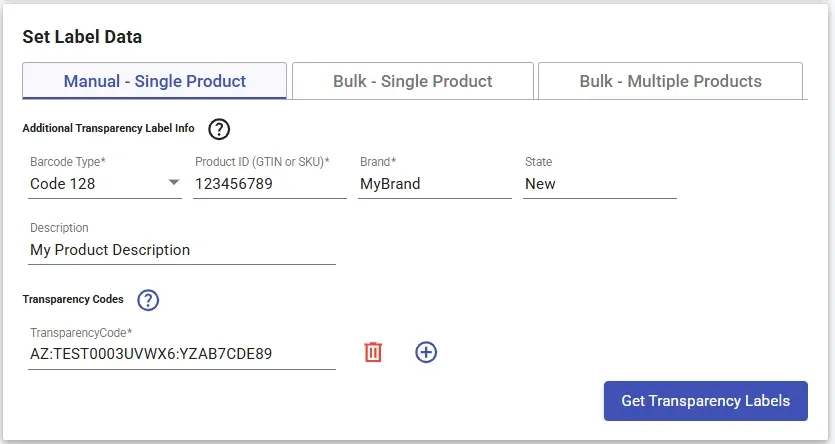Click the Brand* field label
835x444 pixels.
coord(378,162)
